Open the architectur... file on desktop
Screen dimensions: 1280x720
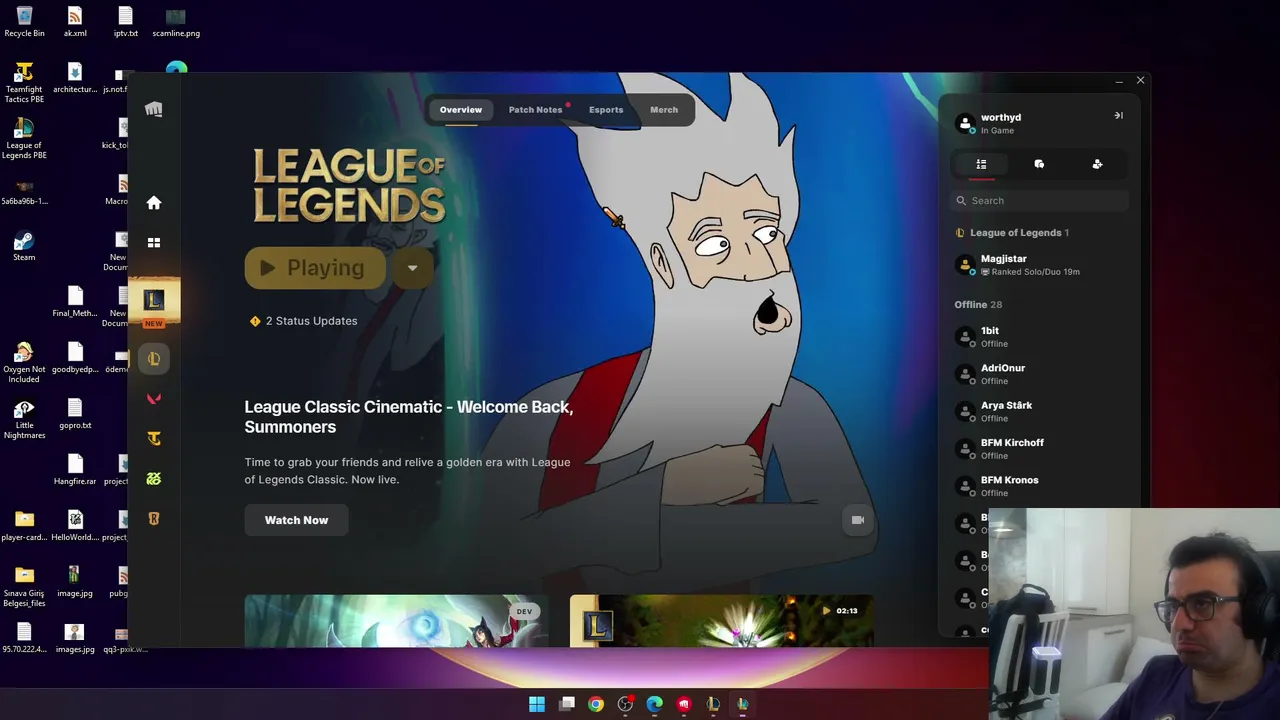click(75, 78)
